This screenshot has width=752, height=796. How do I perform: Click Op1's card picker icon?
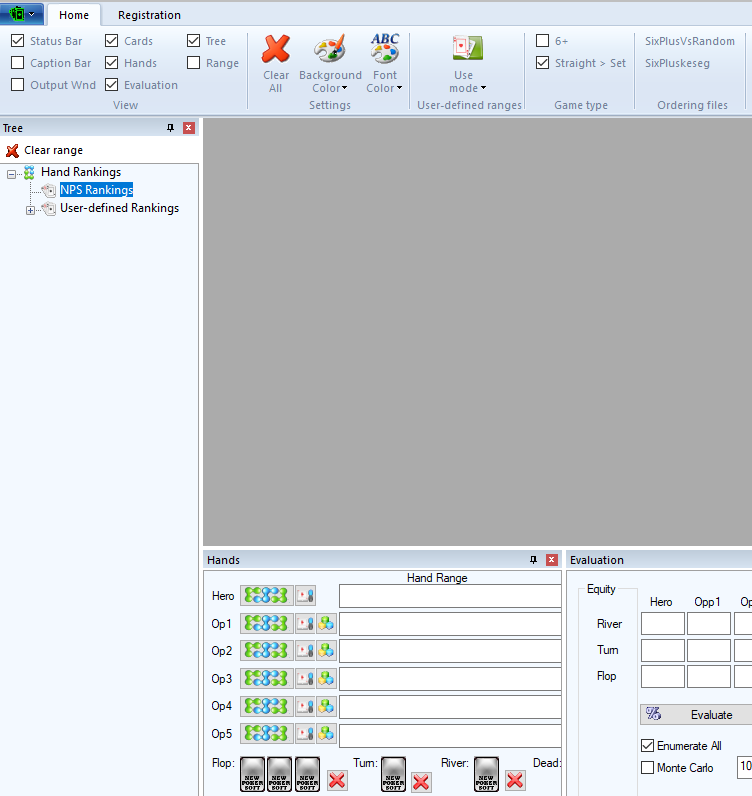coord(305,623)
